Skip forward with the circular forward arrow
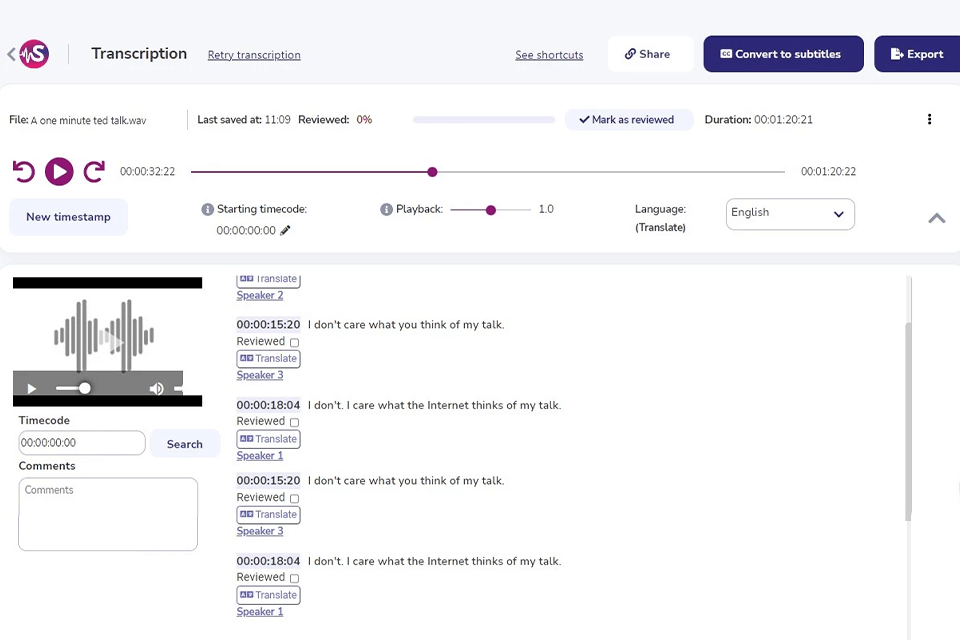 click(94, 171)
